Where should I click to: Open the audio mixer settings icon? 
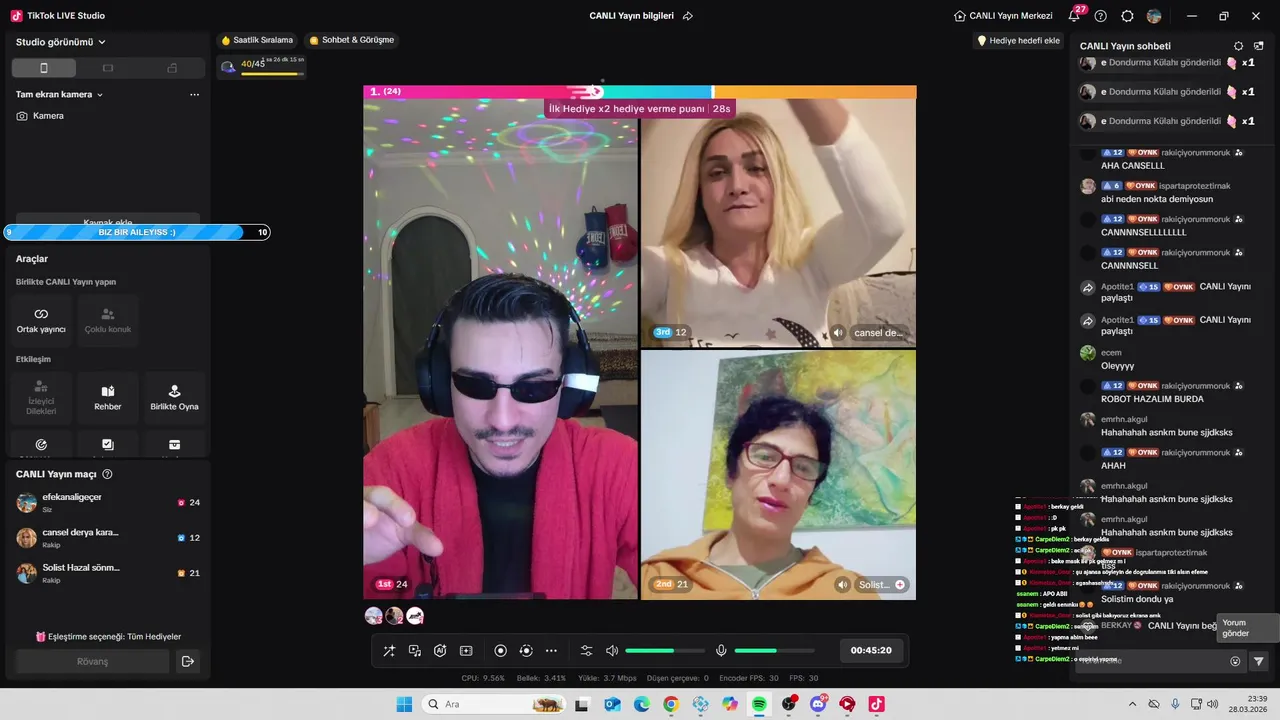coord(587,651)
